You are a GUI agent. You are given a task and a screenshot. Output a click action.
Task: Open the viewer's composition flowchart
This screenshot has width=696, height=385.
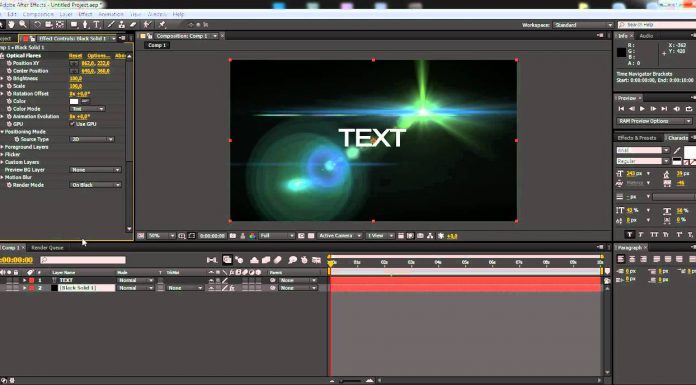430,236
